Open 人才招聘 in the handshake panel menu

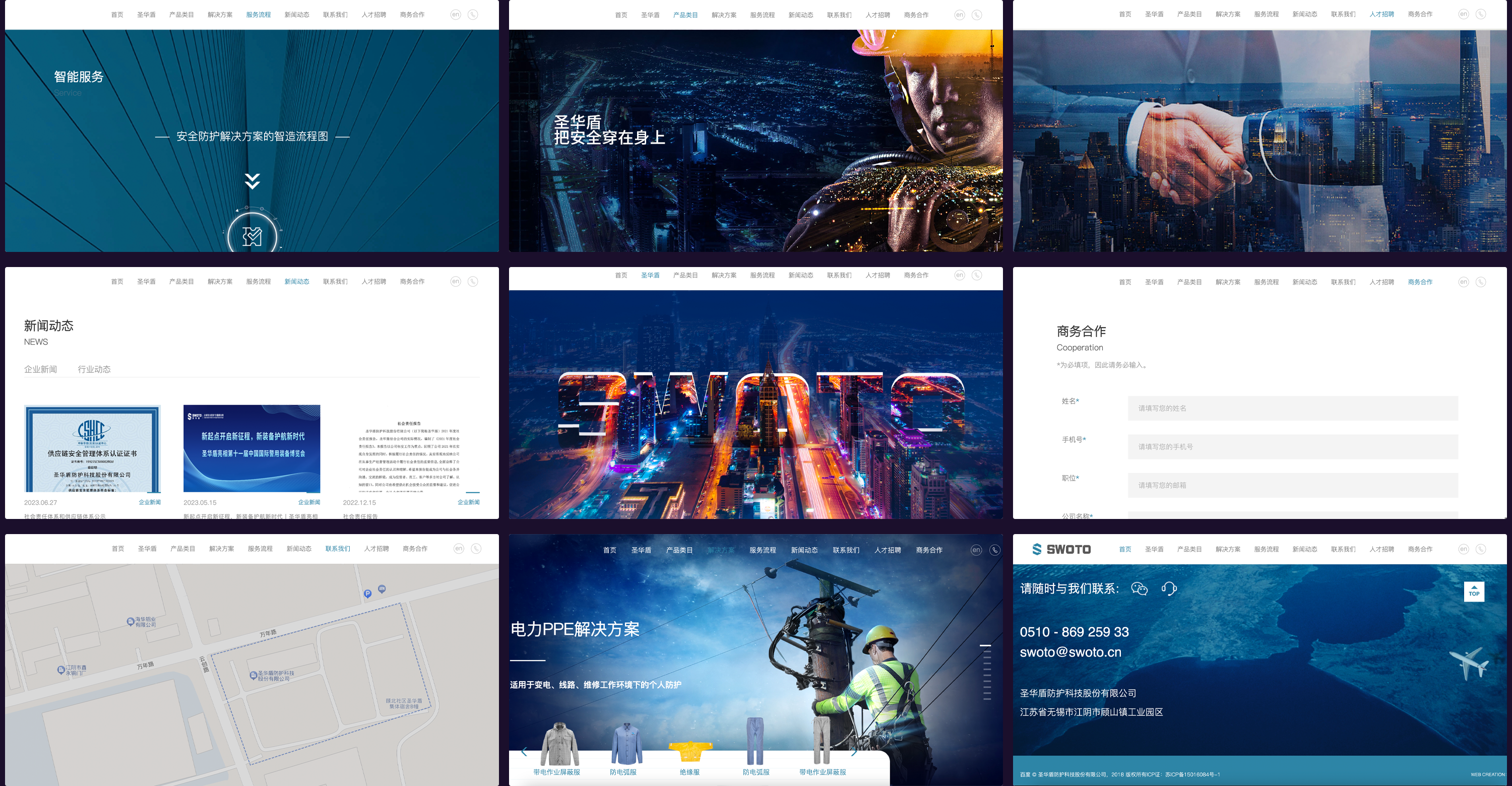1381,14
